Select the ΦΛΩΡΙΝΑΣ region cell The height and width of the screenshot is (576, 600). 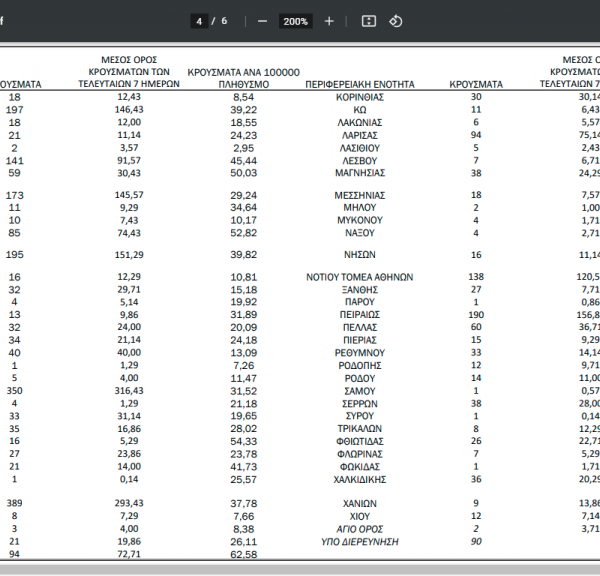[x=360, y=454]
